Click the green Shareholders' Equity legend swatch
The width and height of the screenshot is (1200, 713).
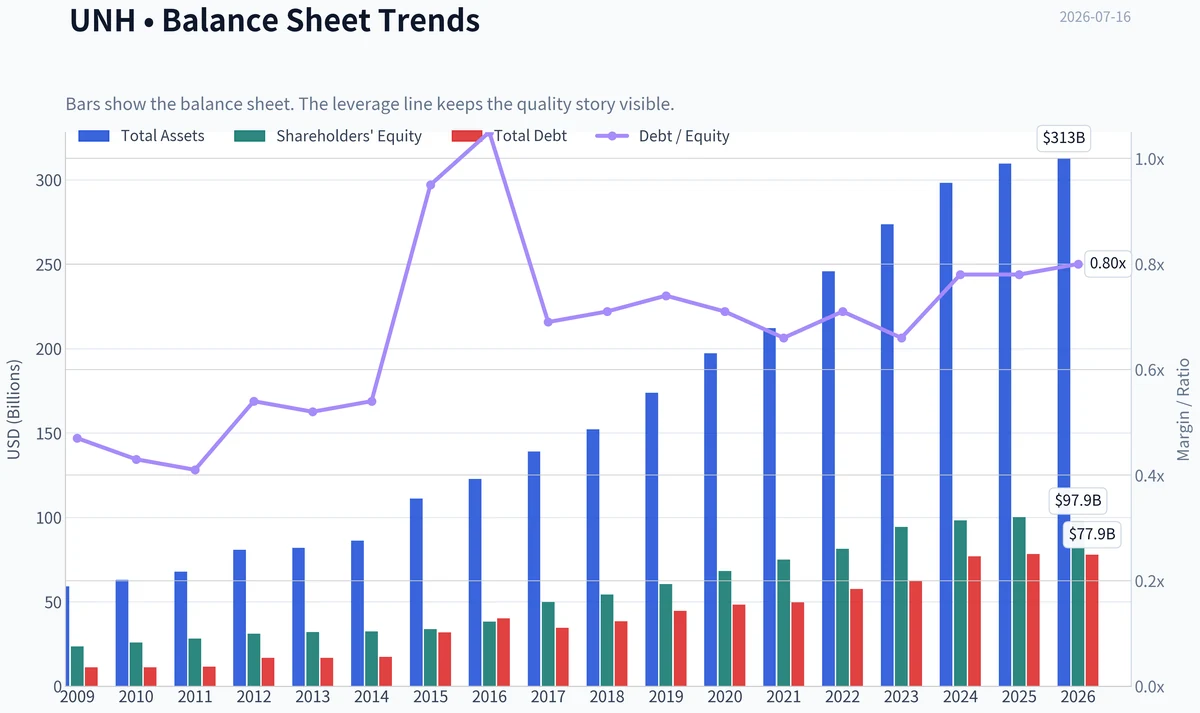pos(248,136)
